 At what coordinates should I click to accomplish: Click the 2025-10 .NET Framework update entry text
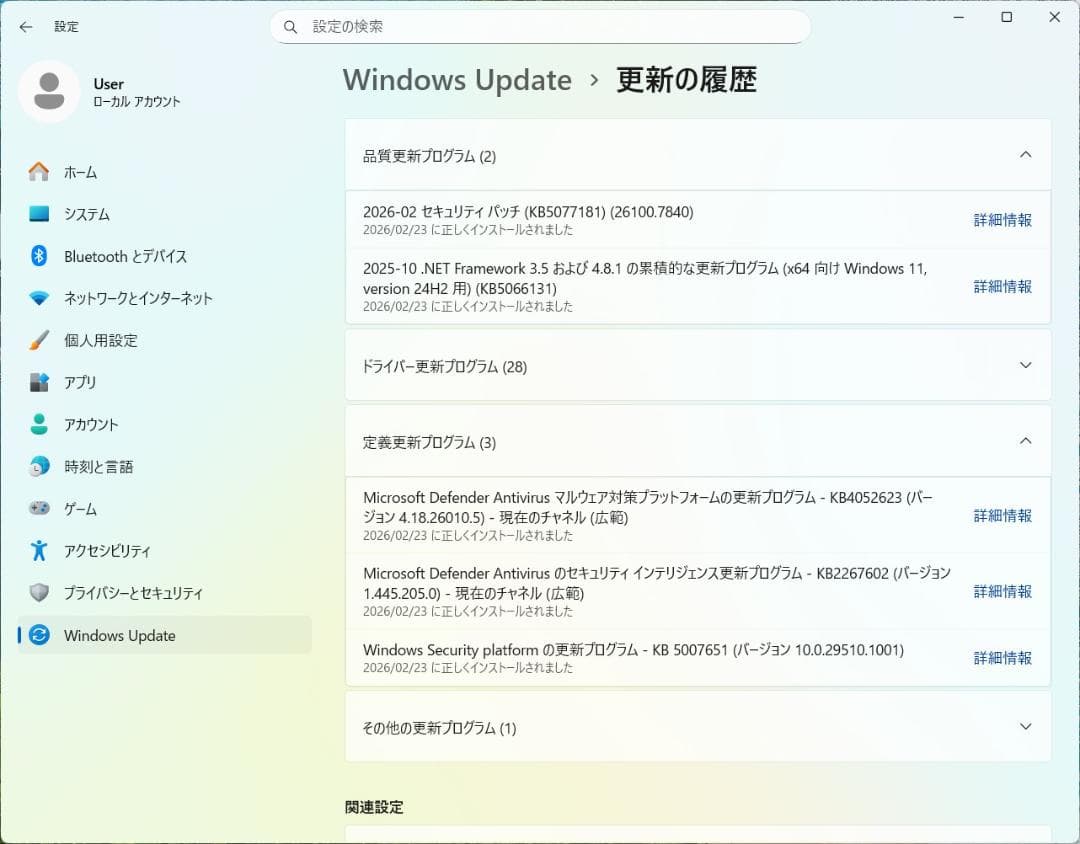click(x=645, y=278)
